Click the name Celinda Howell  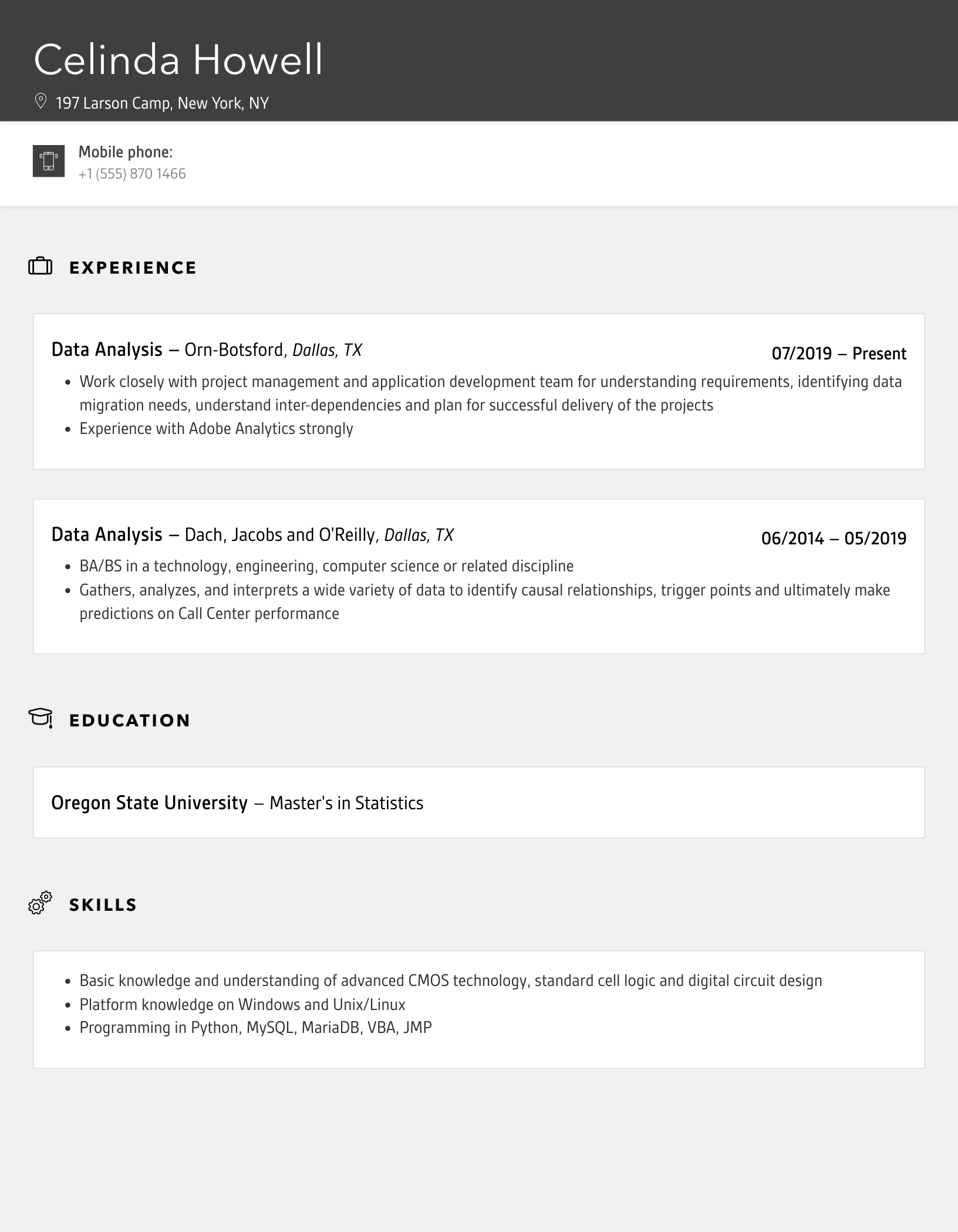(178, 60)
